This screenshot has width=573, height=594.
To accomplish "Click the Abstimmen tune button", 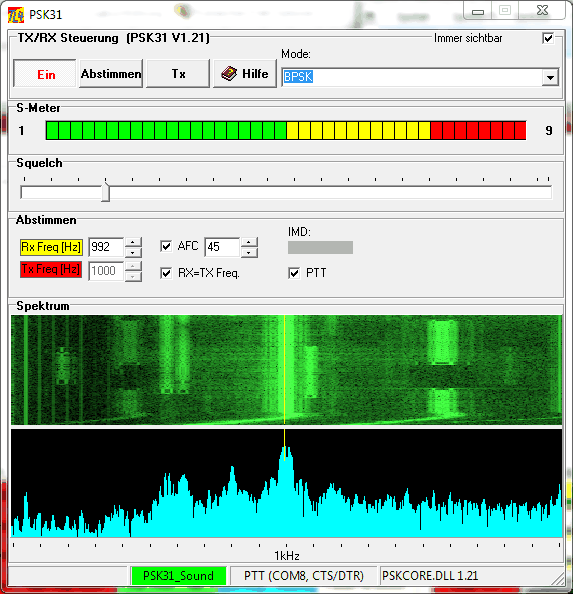I will coord(111,73).
